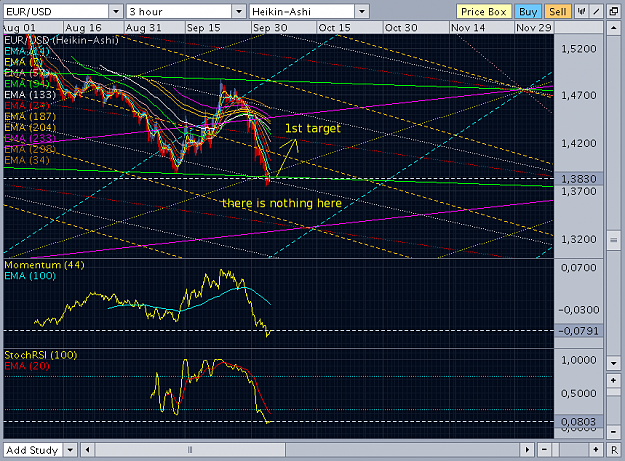Screen dimensions: 625x461
Task: Open the Heikin-Ashi chart type dropdown arrow
Action: (x=362, y=12)
